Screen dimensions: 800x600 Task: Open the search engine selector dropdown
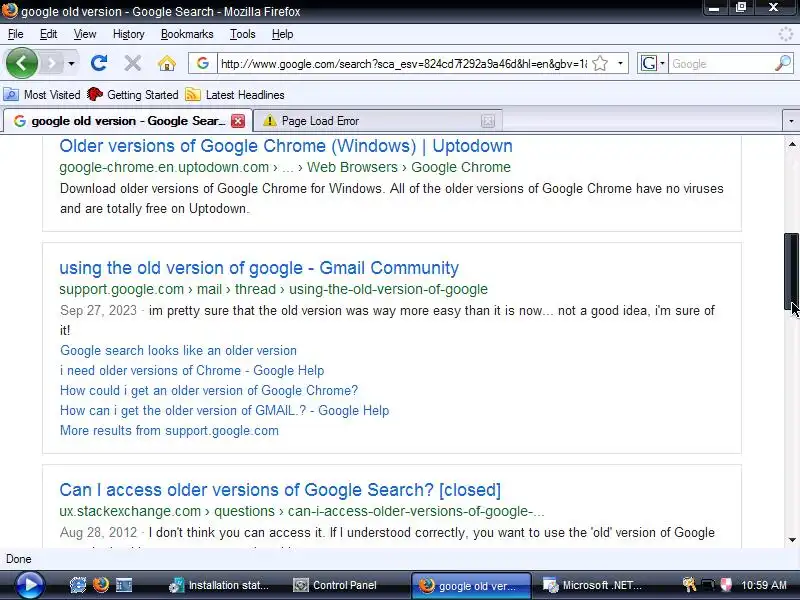pos(653,64)
